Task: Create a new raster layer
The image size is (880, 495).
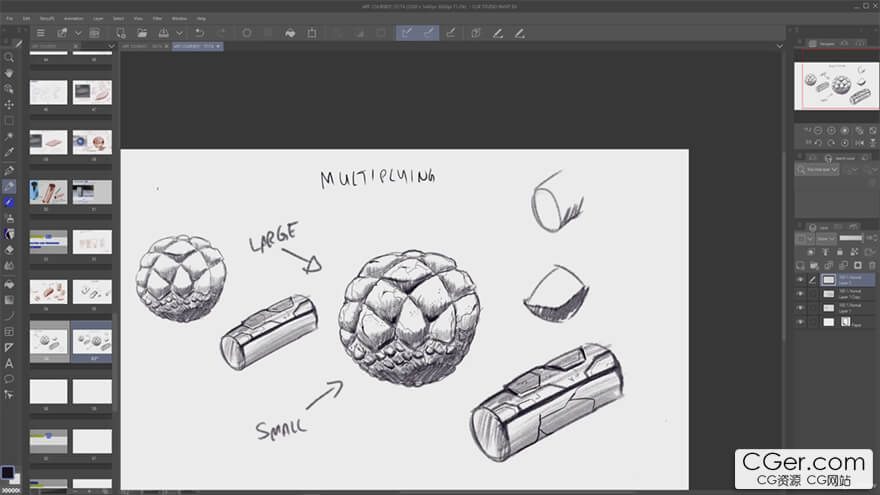Action: coord(800,265)
